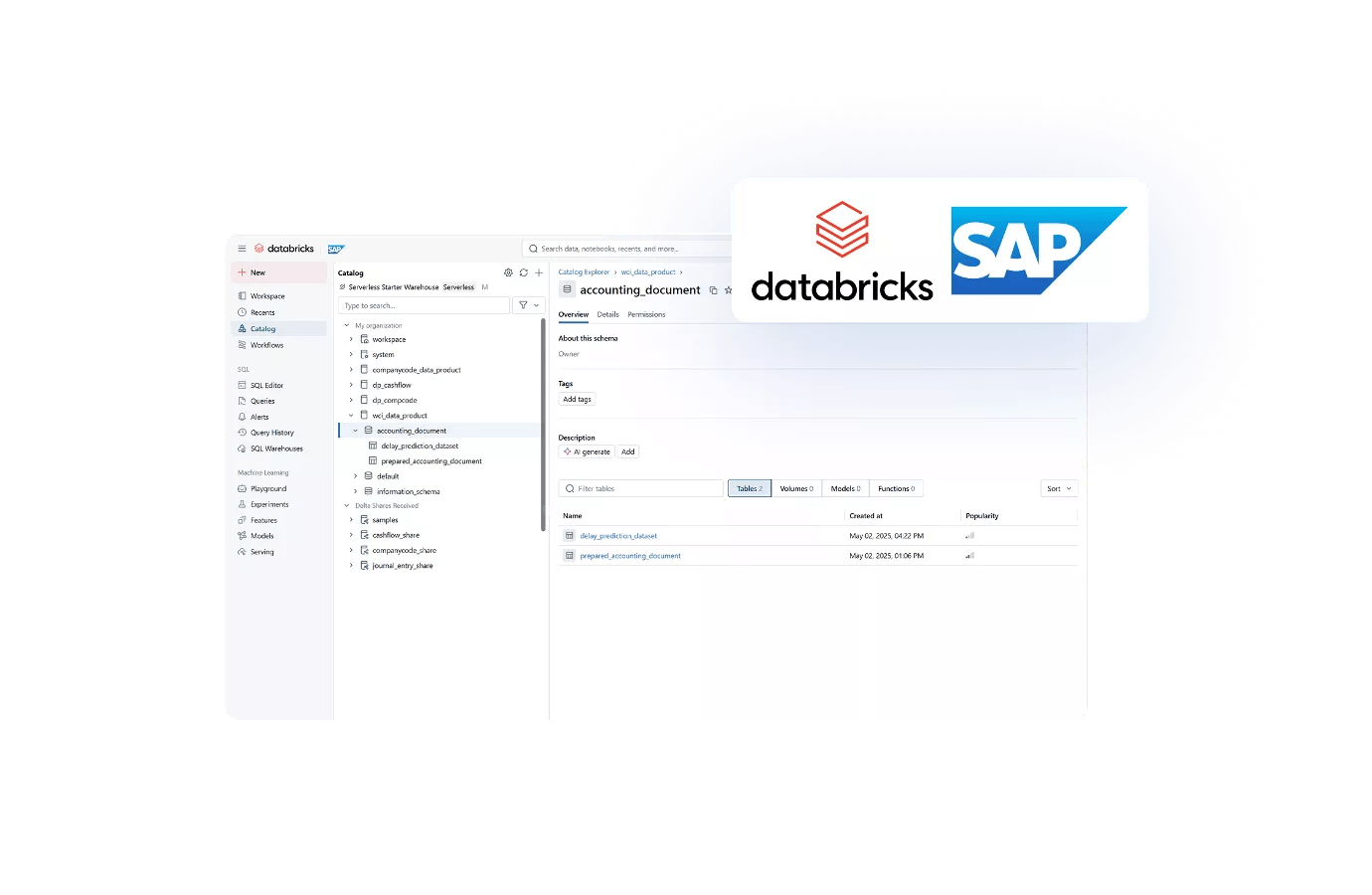Collapse the My organization section
1372x895 pixels.
point(347,325)
